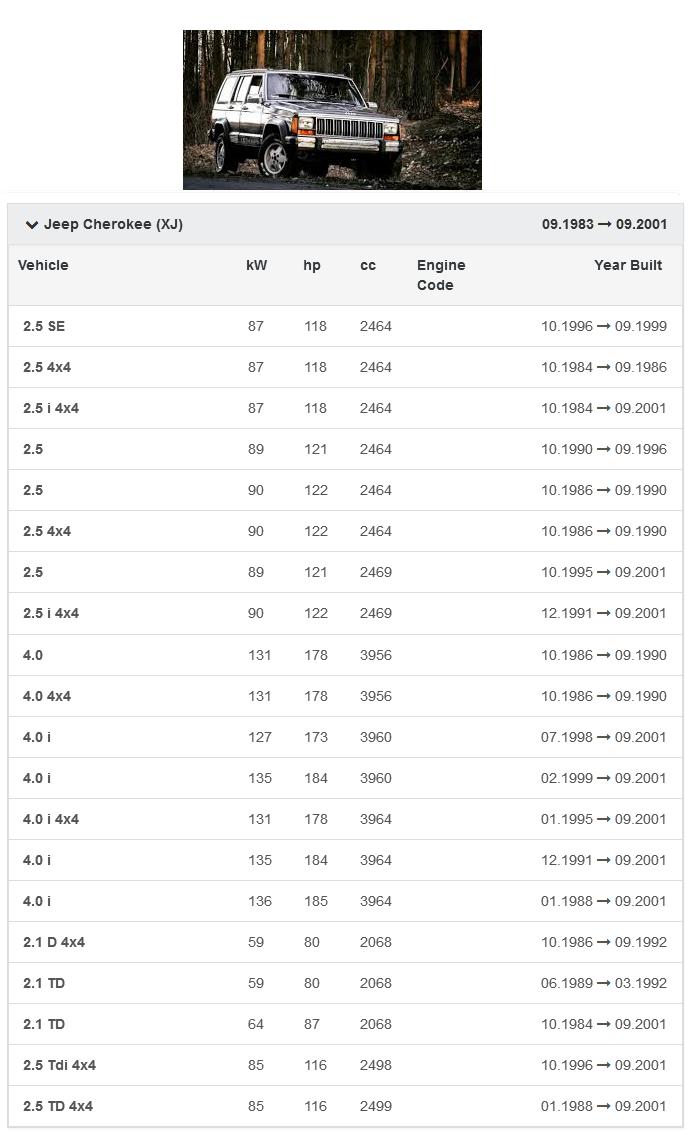Open the 2.5 i 4x4 87 kW entry

point(51,408)
